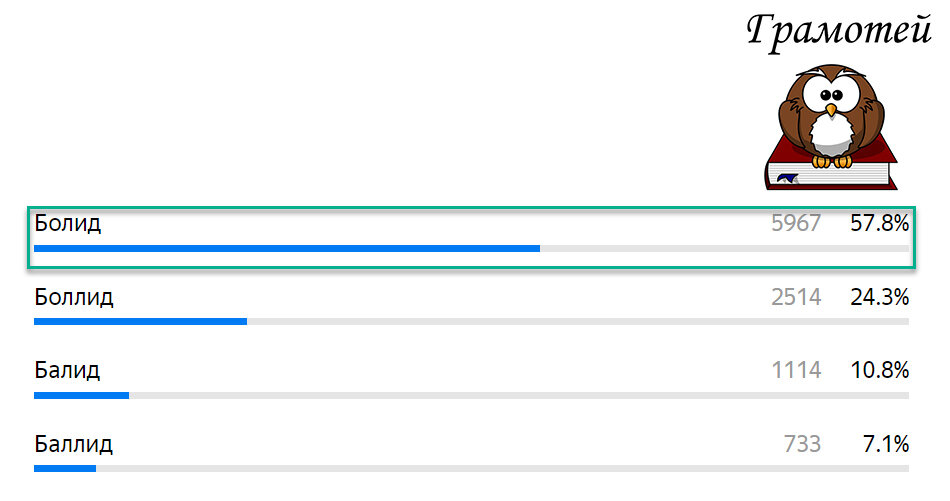Click the 7.1% percentage label

coord(886,444)
